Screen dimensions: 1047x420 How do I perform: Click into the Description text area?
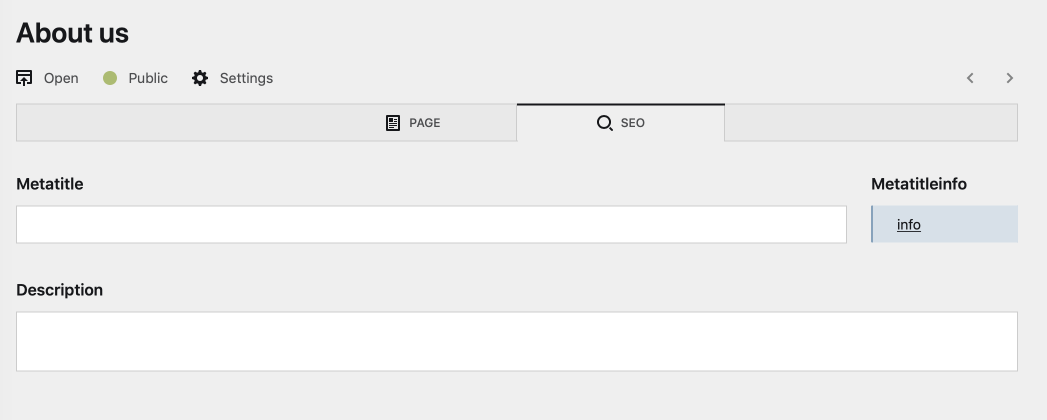pos(516,341)
